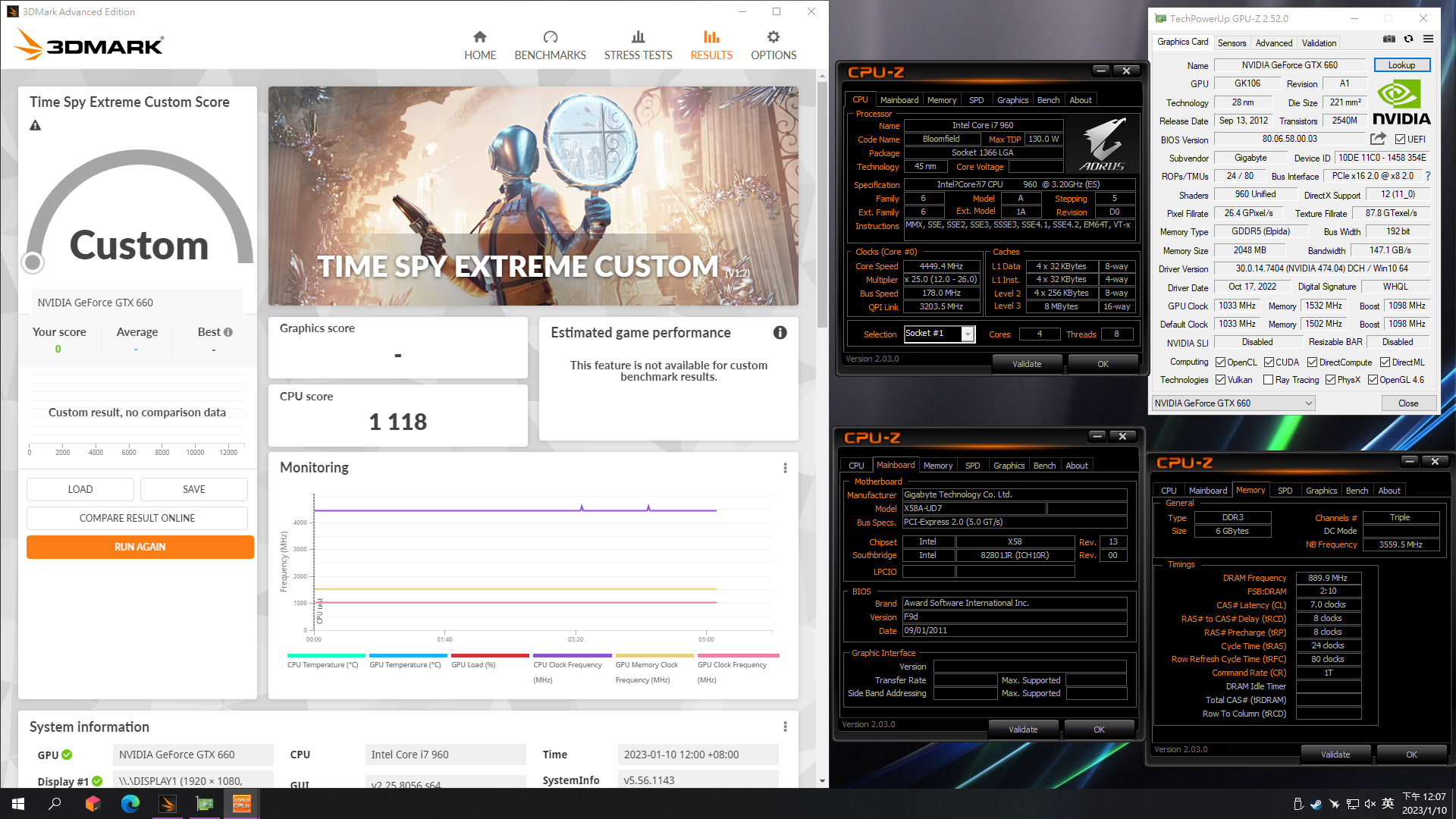This screenshot has width=1456, height=819.
Task: Toggle the UEFI checkbox in GPU-Z
Action: [x=1400, y=140]
